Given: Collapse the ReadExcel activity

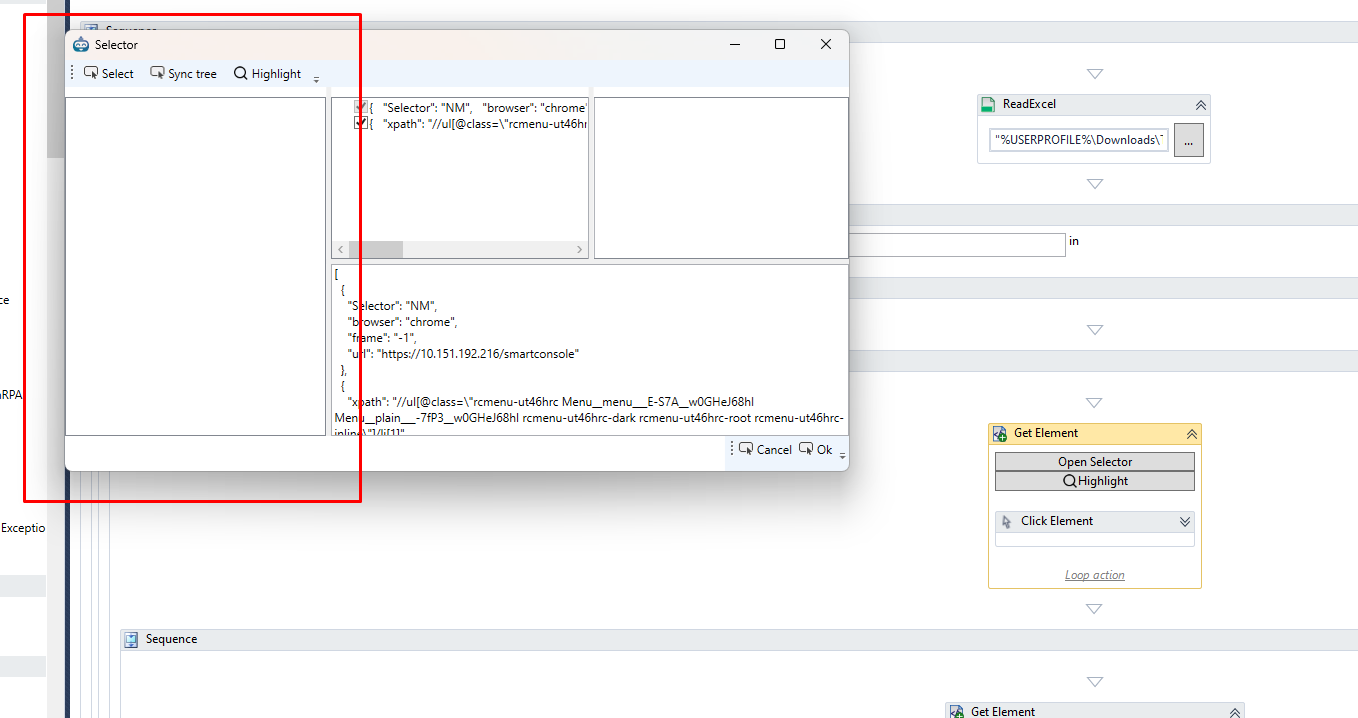Looking at the screenshot, I should pyautogui.click(x=1200, y=105).
